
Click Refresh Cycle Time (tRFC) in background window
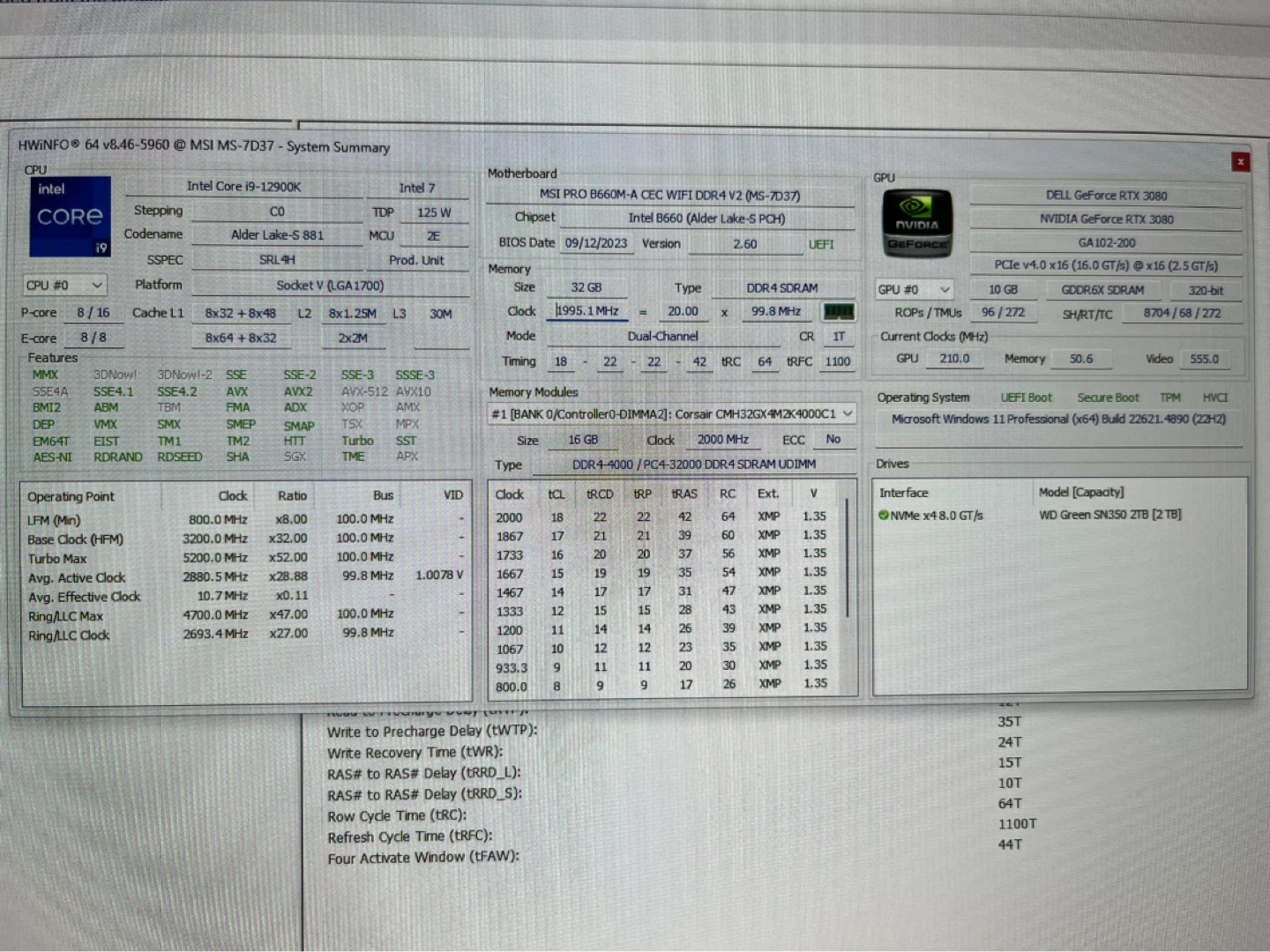[410, 837]
